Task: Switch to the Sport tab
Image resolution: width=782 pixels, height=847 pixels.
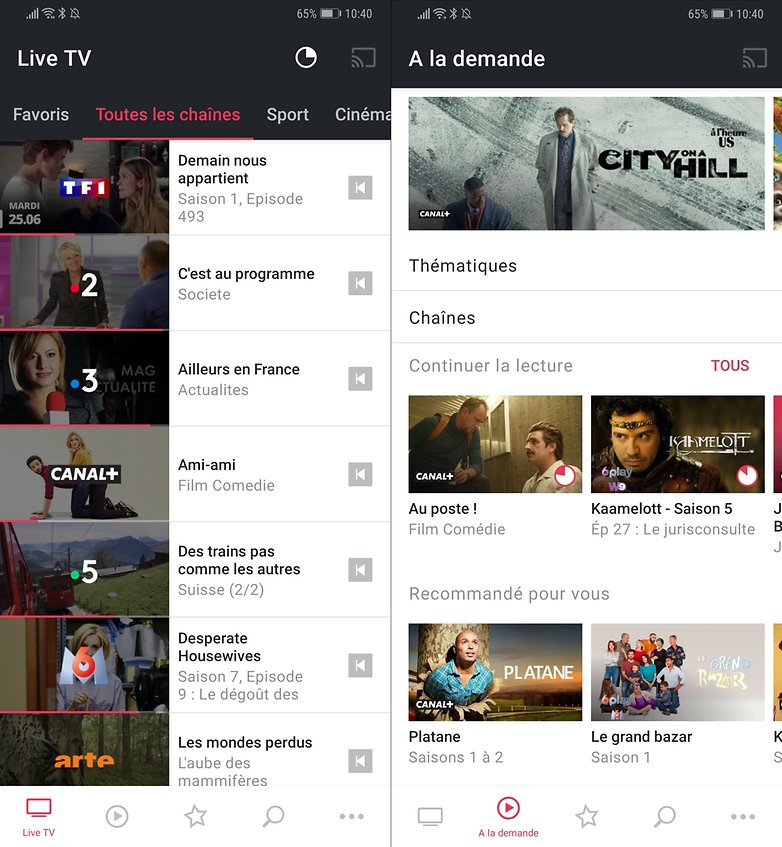Action: [x=287, y=115]
